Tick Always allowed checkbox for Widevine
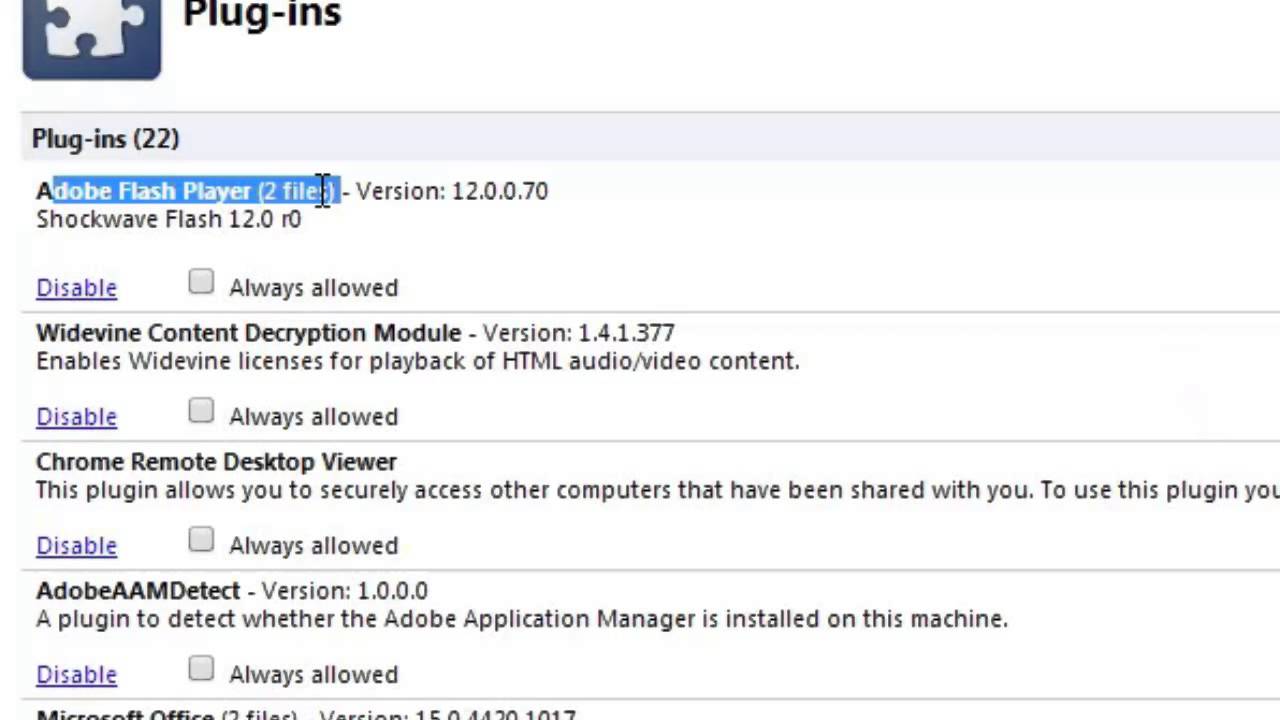Image resolution: width=1280 pixels, height=720 pixels. (x=201, y=412)
